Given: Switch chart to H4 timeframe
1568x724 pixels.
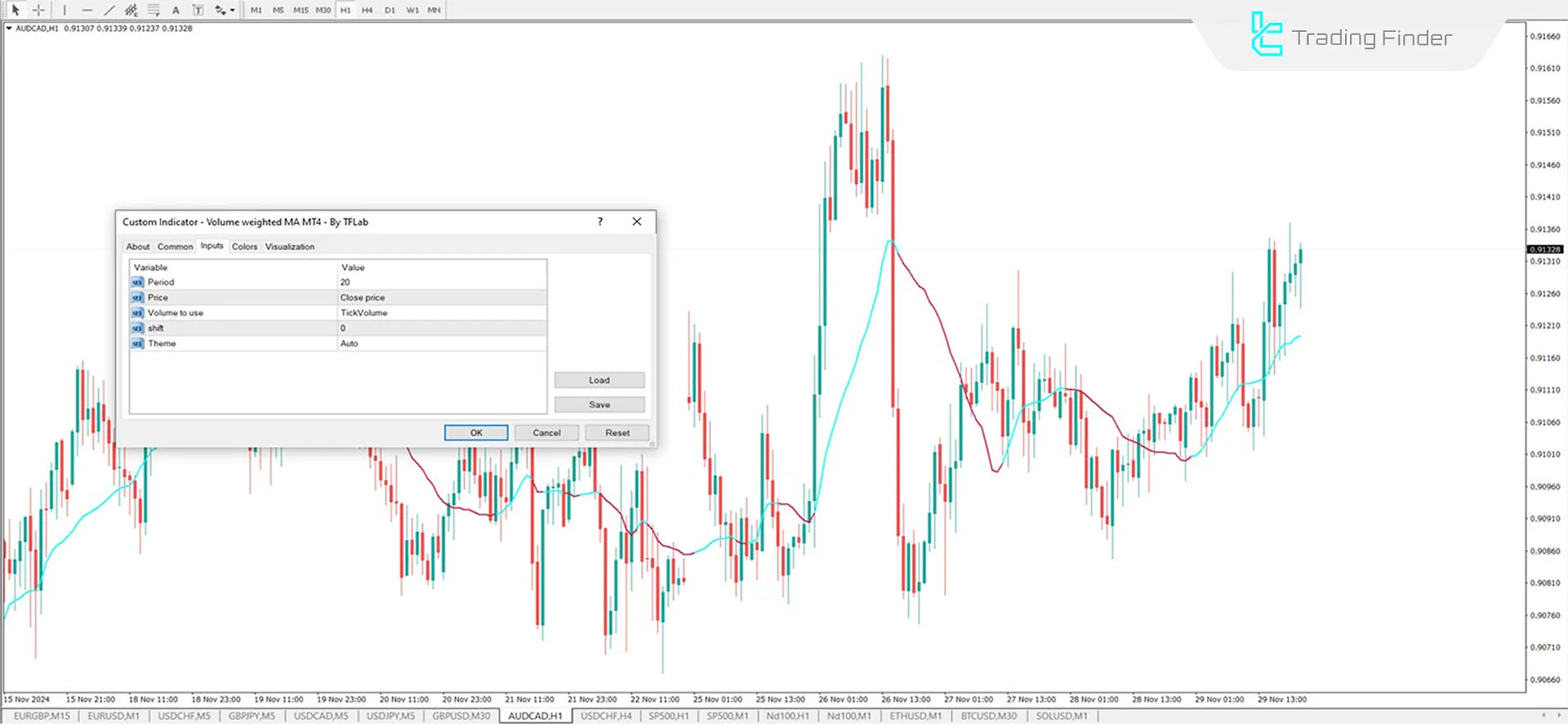Looking at the screenshot, I should coord(367,11).
